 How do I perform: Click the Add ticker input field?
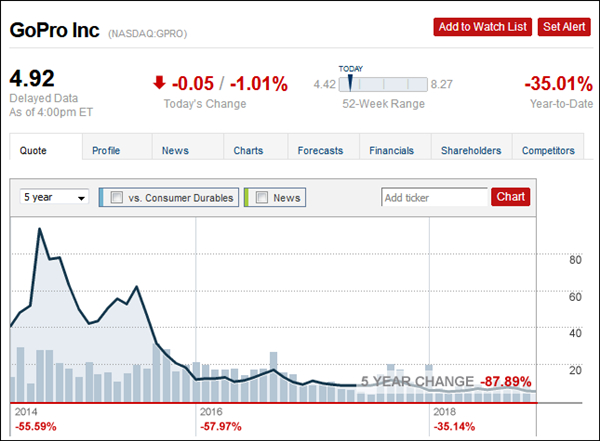click(435, 197)
